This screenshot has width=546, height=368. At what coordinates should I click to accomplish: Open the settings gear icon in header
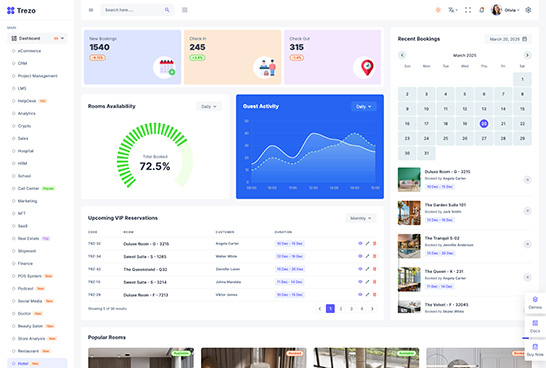pyautogui.click(x=528, y=10)
